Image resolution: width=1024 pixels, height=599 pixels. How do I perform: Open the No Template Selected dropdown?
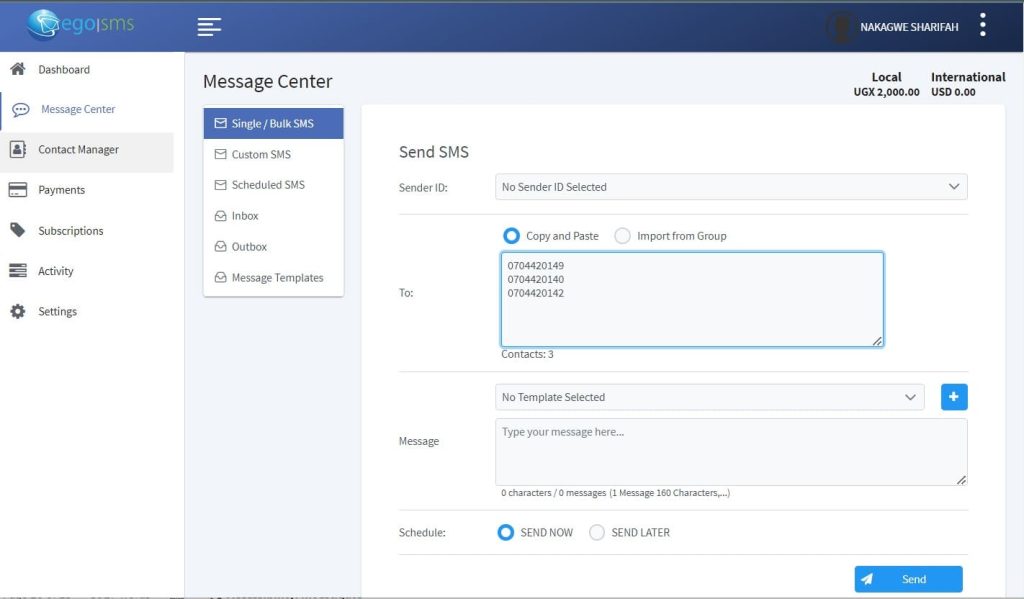click(x=709, y=397)
